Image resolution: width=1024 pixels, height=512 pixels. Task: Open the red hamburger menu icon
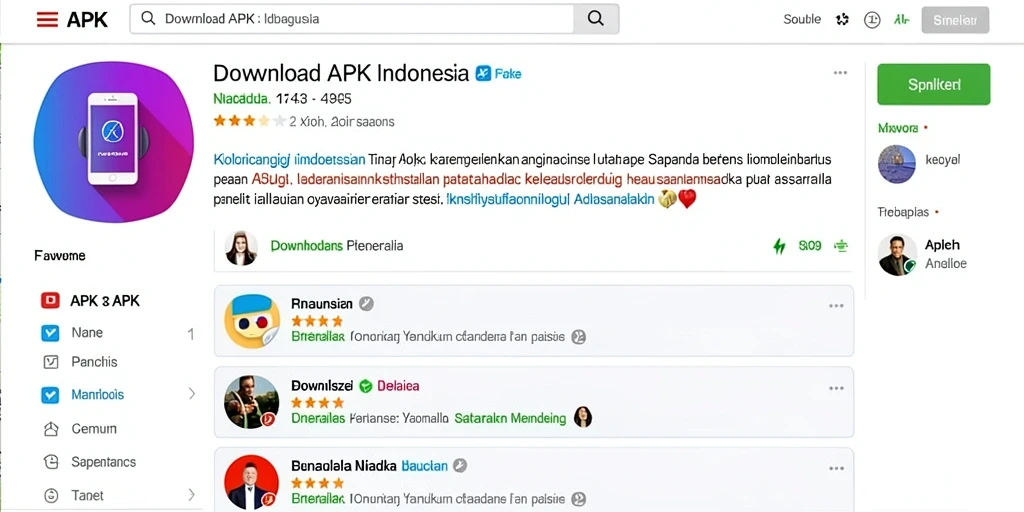tap(47, 20)
